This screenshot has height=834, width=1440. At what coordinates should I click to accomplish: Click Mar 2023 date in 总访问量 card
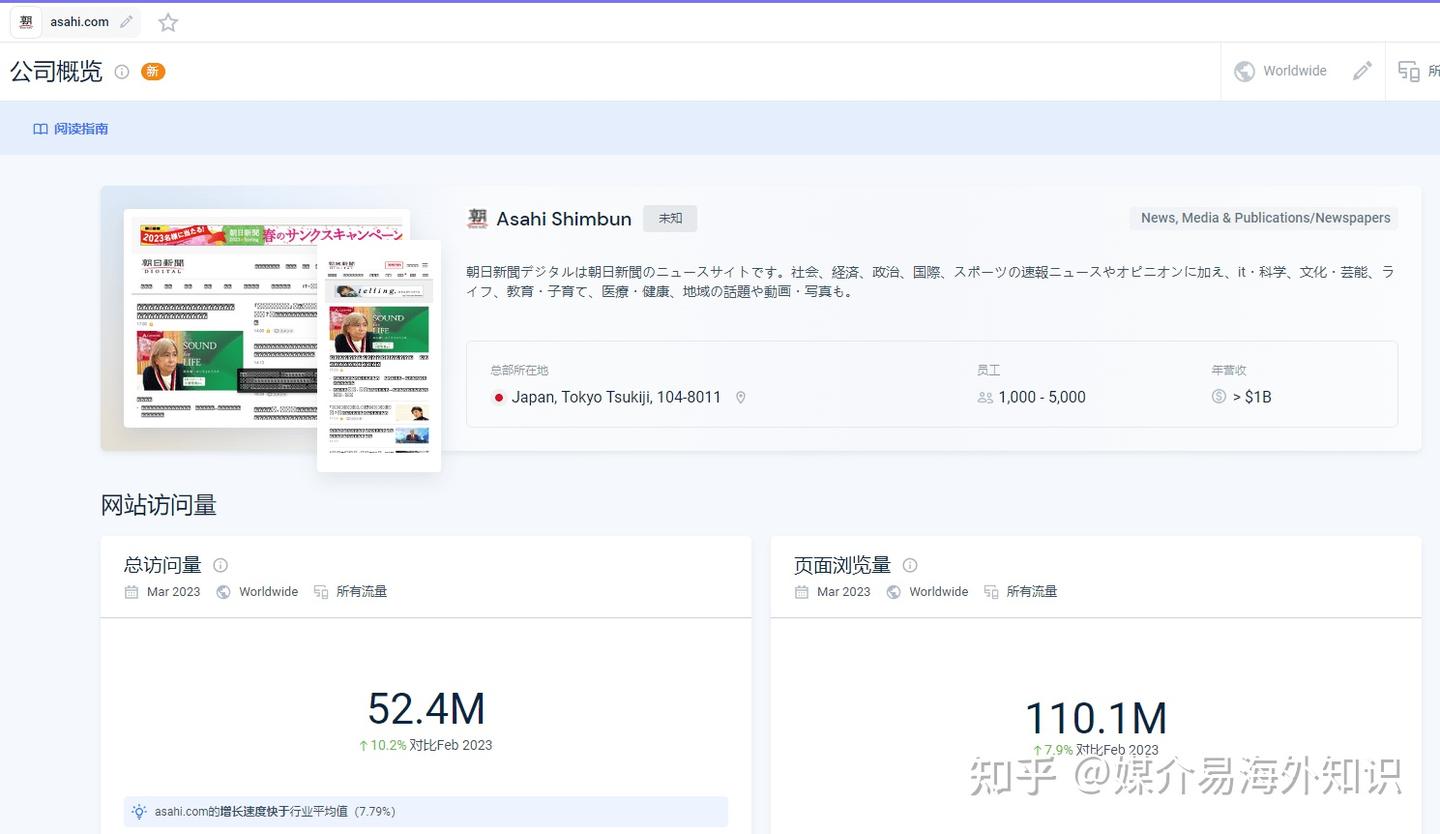click(173, 592)
